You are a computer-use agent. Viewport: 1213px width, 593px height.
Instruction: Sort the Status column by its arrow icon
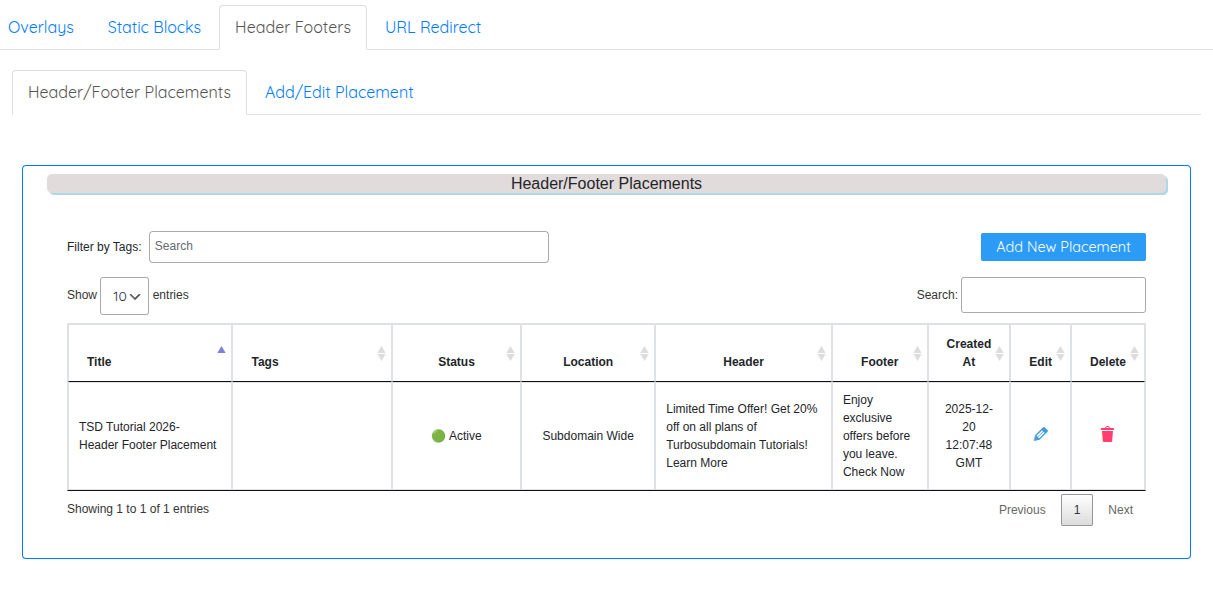coord(511,352)
